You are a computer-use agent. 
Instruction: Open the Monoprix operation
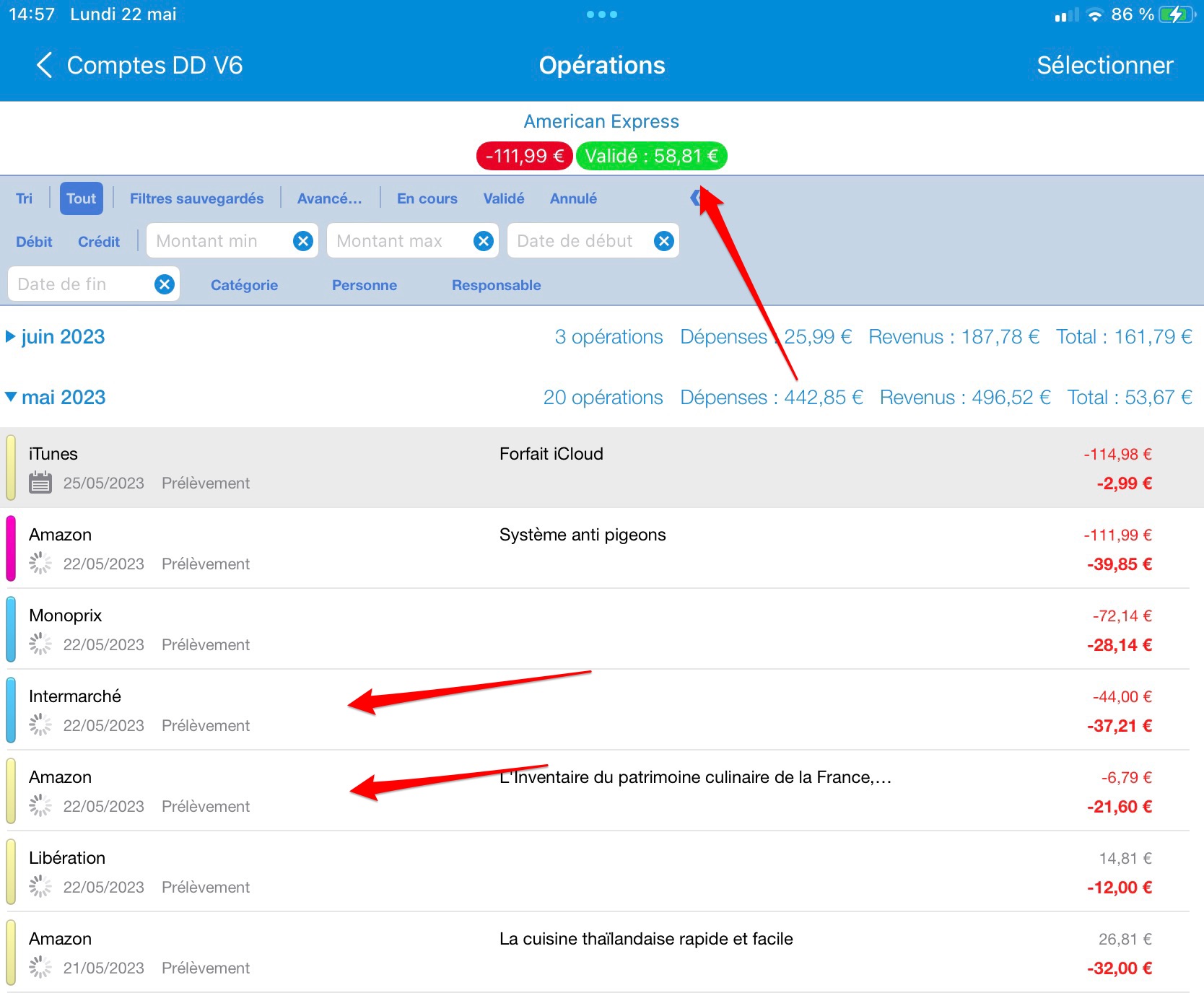click(x=602, y=629)
